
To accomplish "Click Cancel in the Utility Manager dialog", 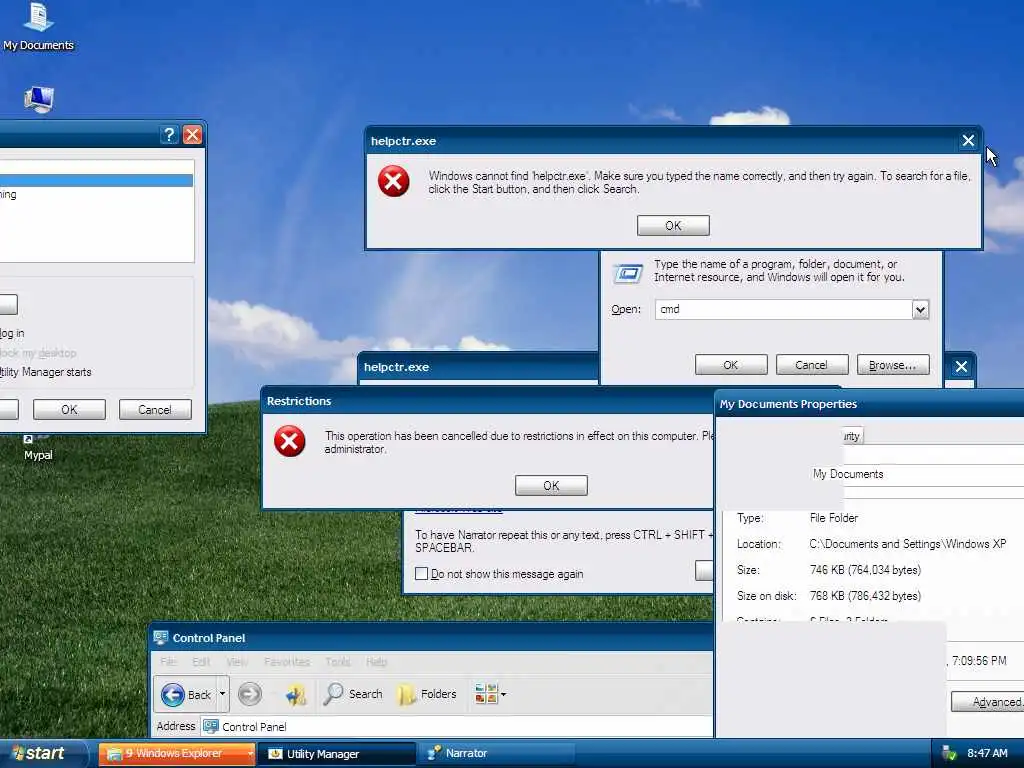I will point(155,409).
